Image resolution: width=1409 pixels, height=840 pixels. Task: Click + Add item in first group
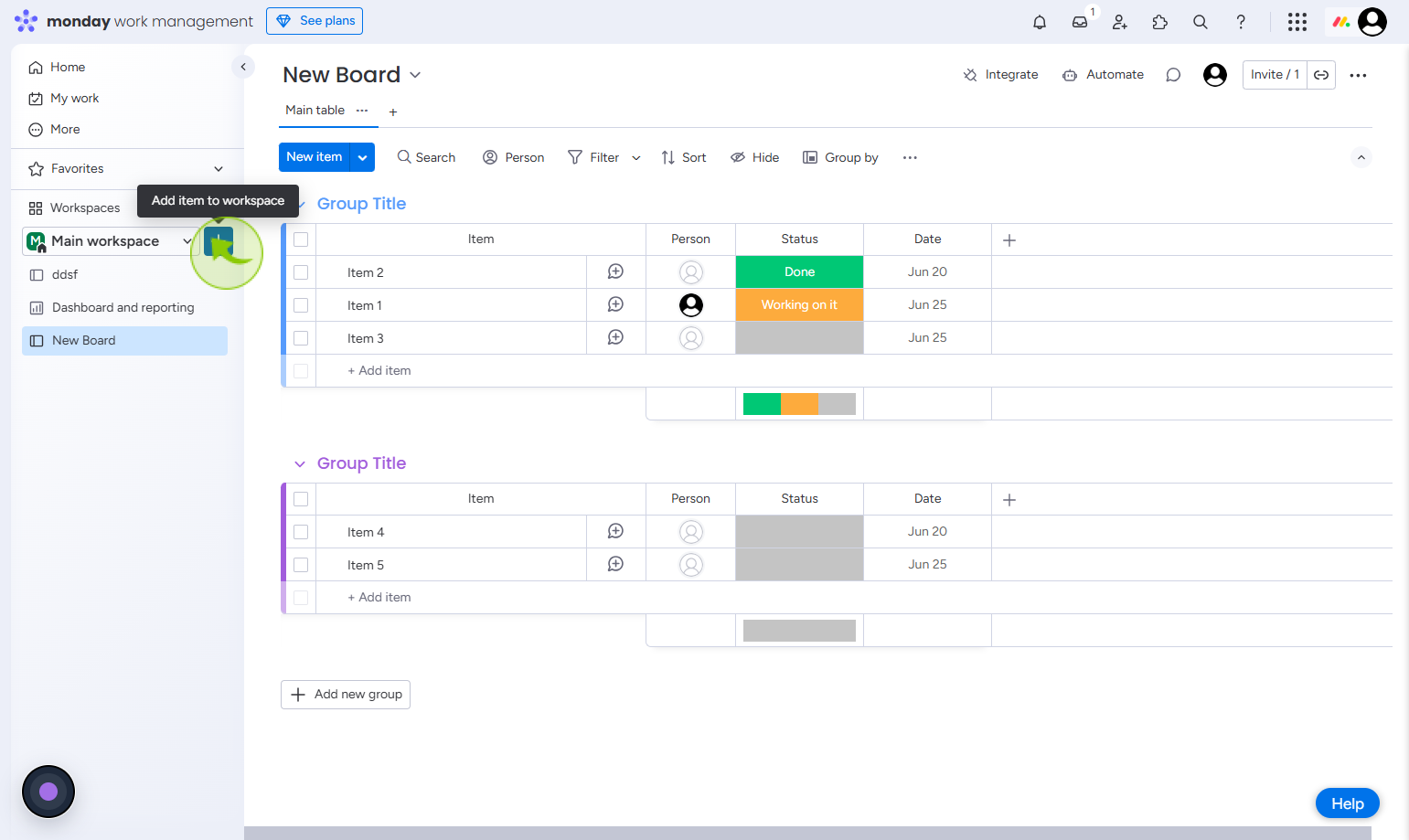[x=379, y=371]
